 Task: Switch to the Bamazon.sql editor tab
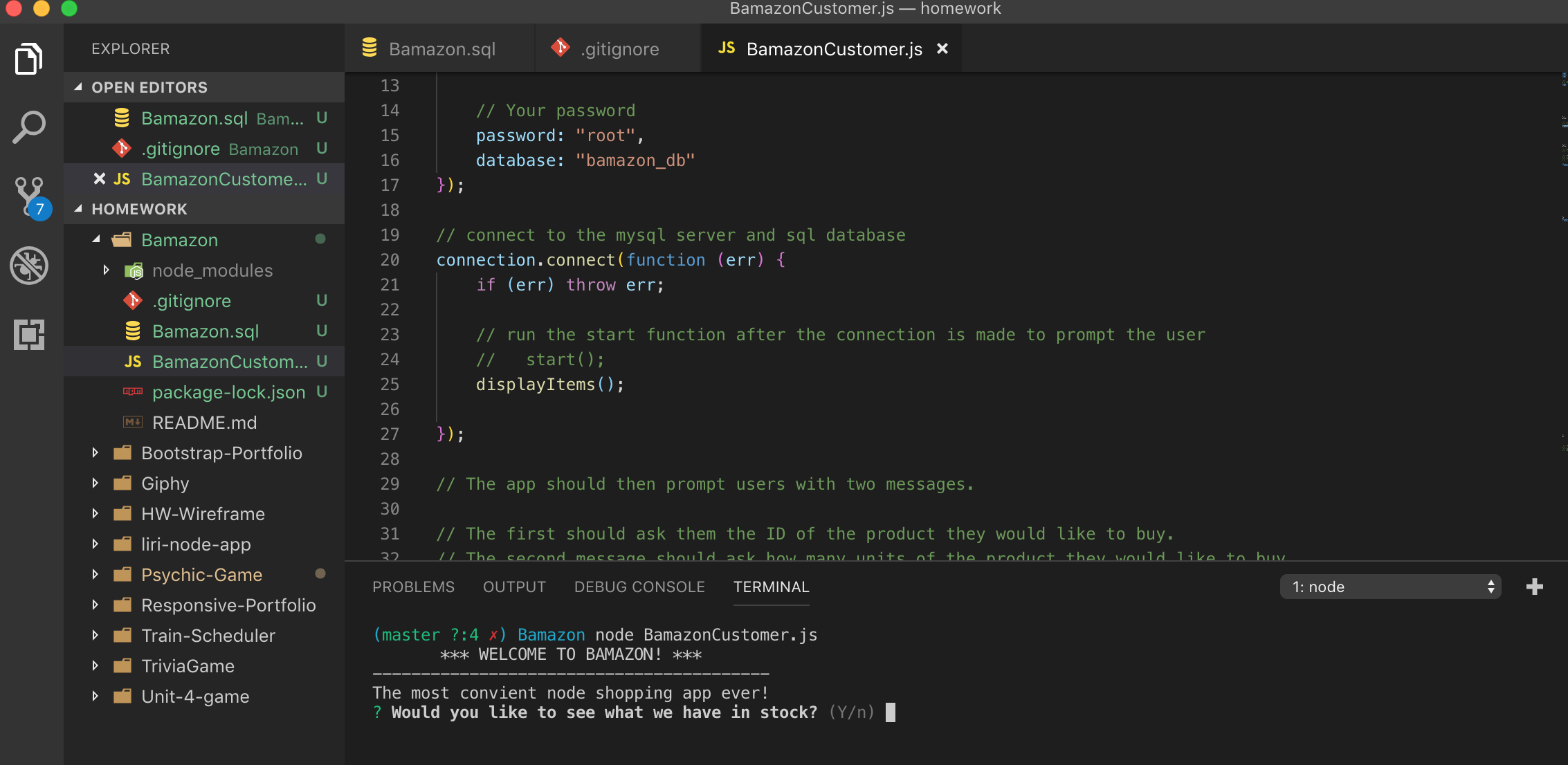[441, 49]
